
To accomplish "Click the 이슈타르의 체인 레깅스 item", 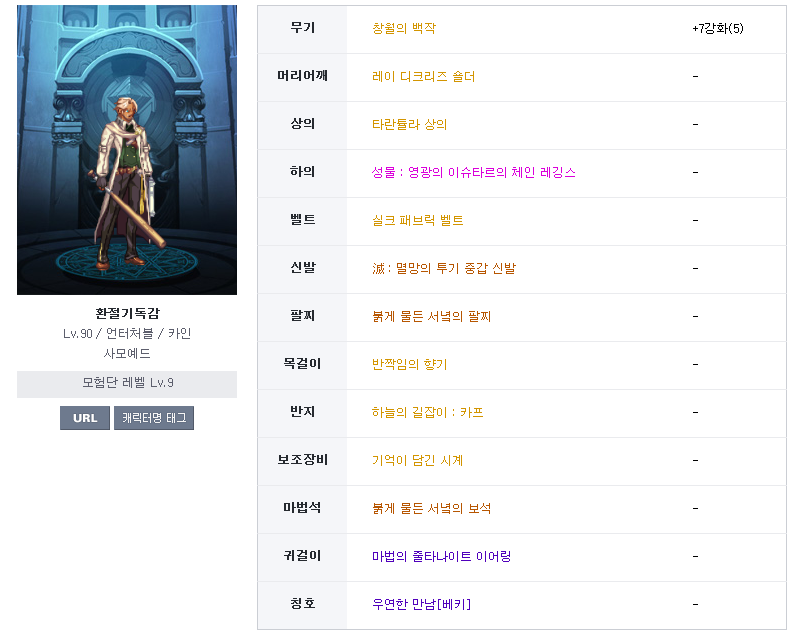I will point(473,173).
